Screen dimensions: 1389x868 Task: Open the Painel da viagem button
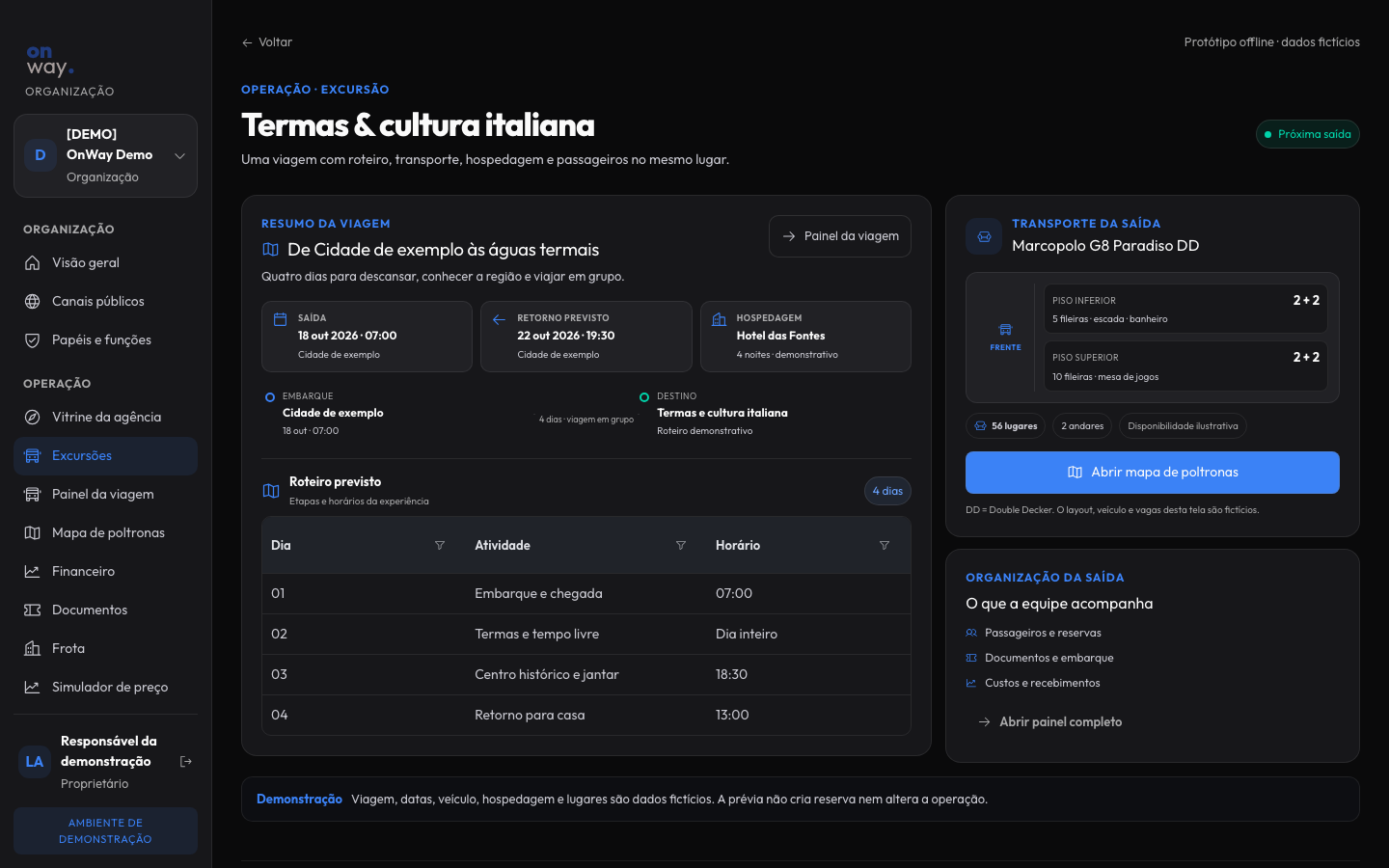[x=840, y=236]
